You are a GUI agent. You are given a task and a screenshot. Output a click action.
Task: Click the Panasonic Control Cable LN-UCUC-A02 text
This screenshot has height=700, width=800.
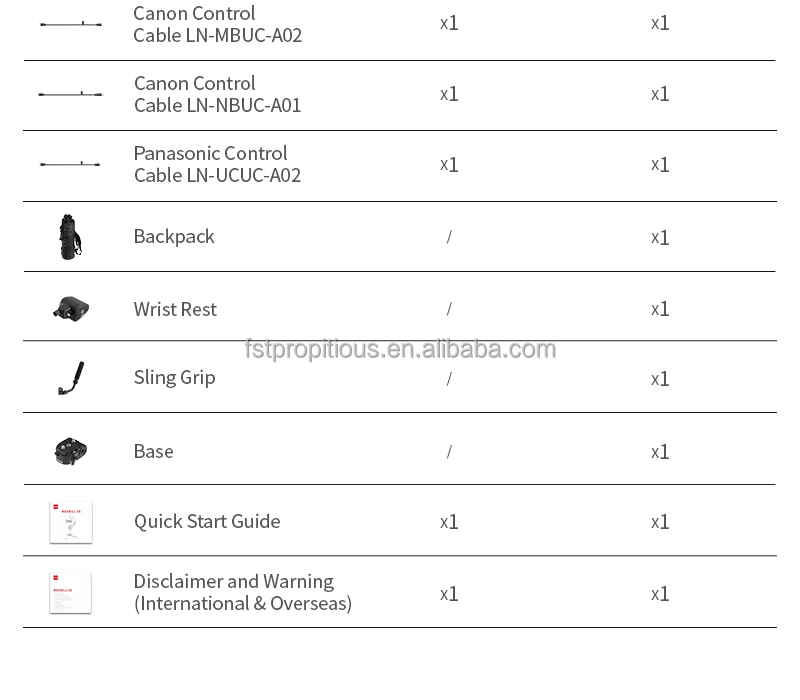click(x=217, y=164)
